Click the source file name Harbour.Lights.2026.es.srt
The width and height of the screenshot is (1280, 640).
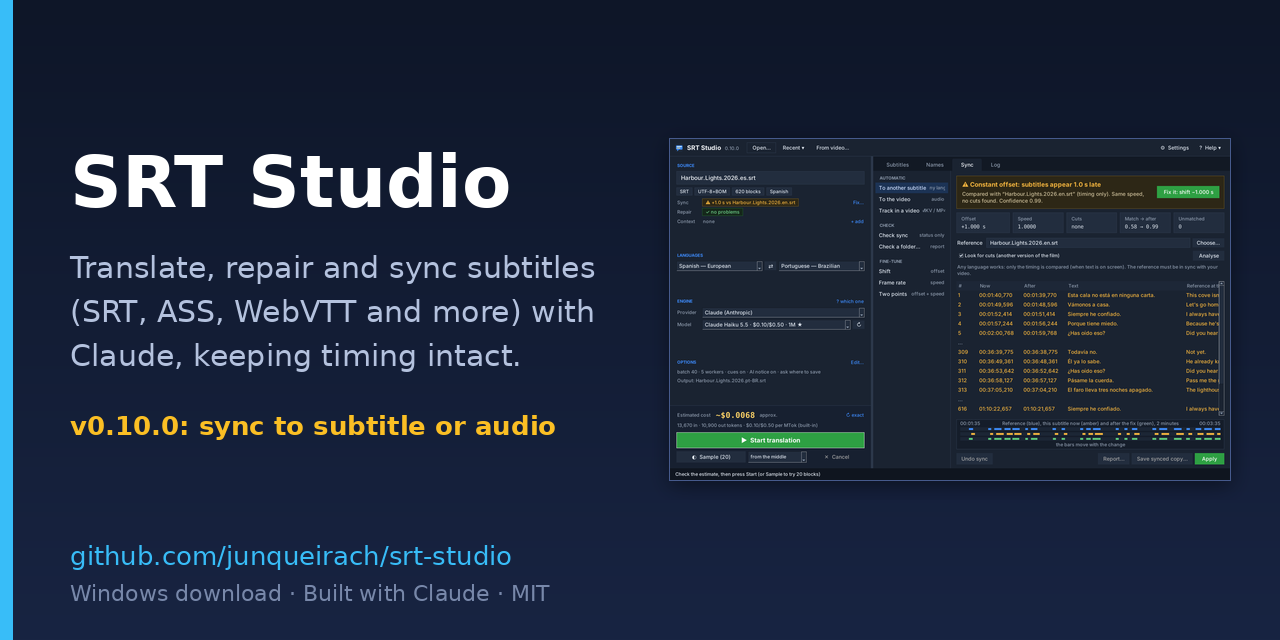pos(770,177)
